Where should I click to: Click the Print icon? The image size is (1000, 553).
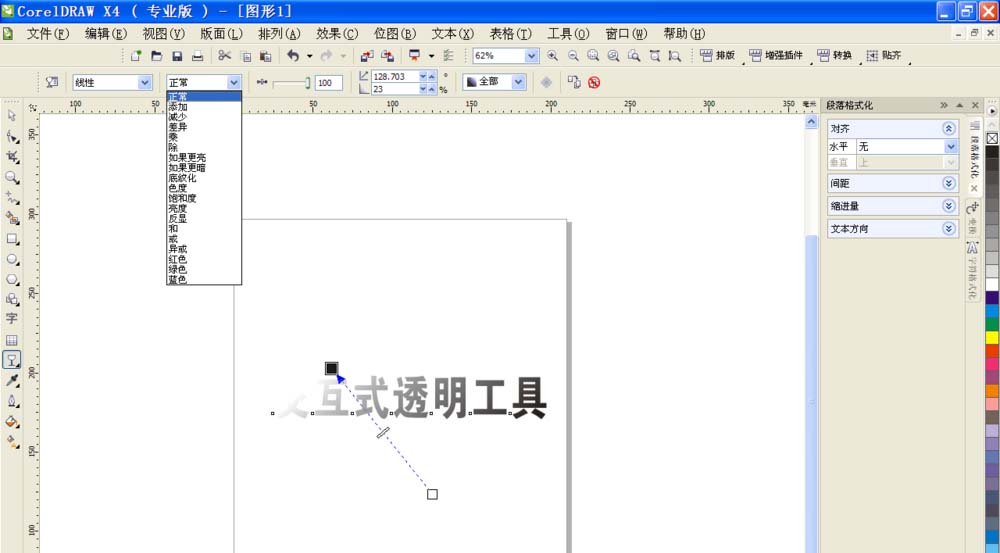coord(198,56)
